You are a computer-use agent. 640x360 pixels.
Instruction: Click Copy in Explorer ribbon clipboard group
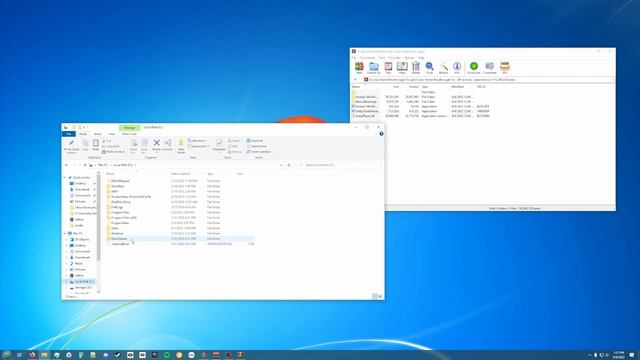pos(85,145)
